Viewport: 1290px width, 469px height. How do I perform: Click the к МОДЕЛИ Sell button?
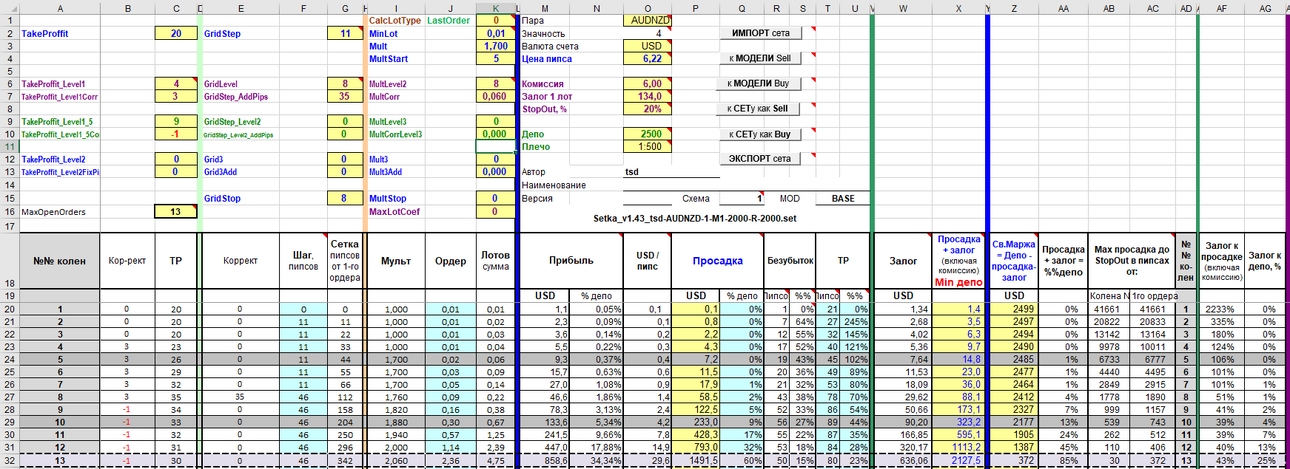760,58
